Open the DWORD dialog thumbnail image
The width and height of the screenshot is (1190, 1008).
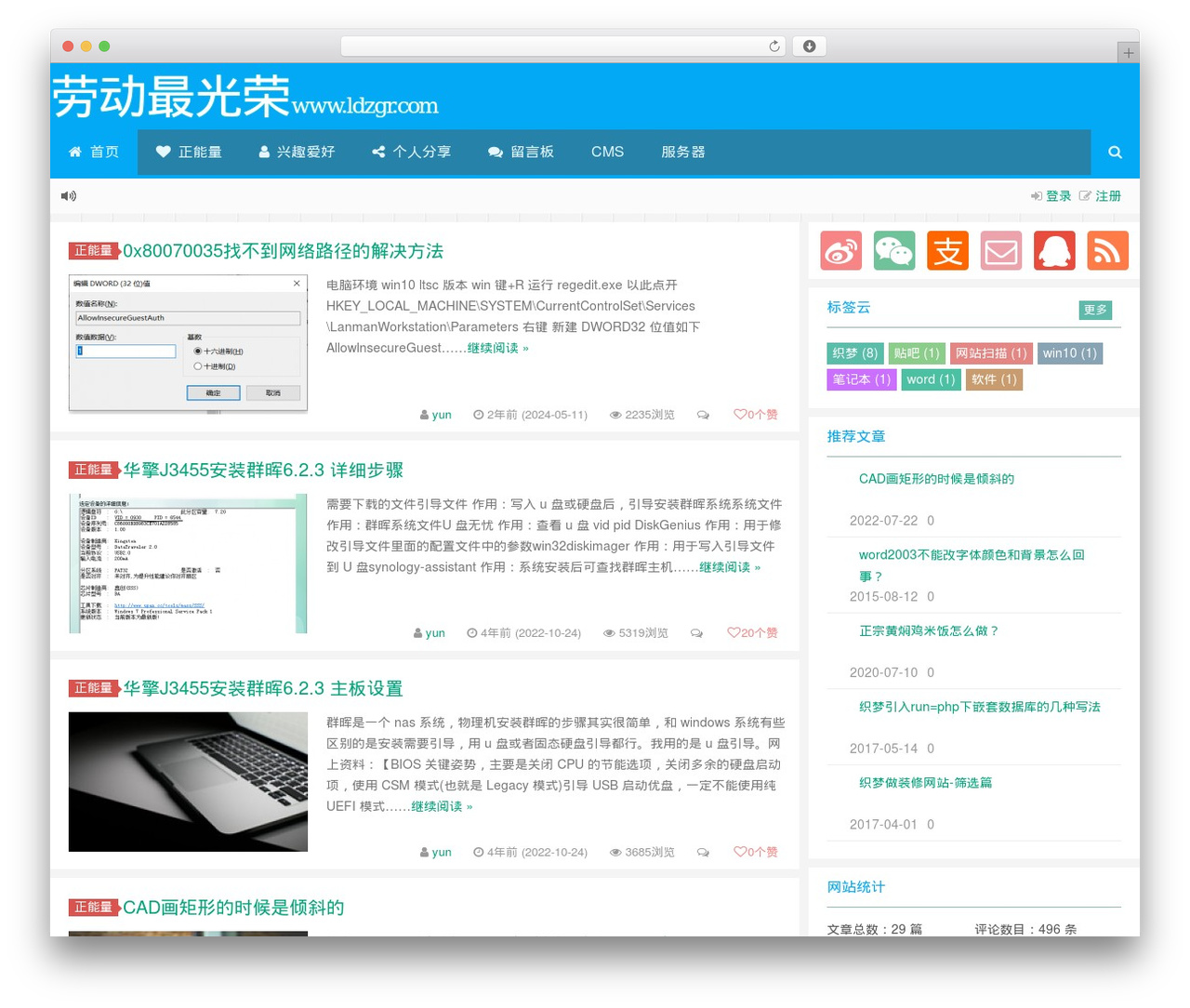point(188,343)
